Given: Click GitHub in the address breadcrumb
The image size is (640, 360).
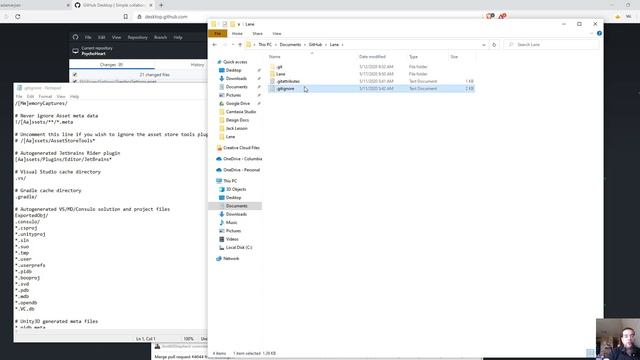Looking at the screenshot, I should click(x=316, y=44).
